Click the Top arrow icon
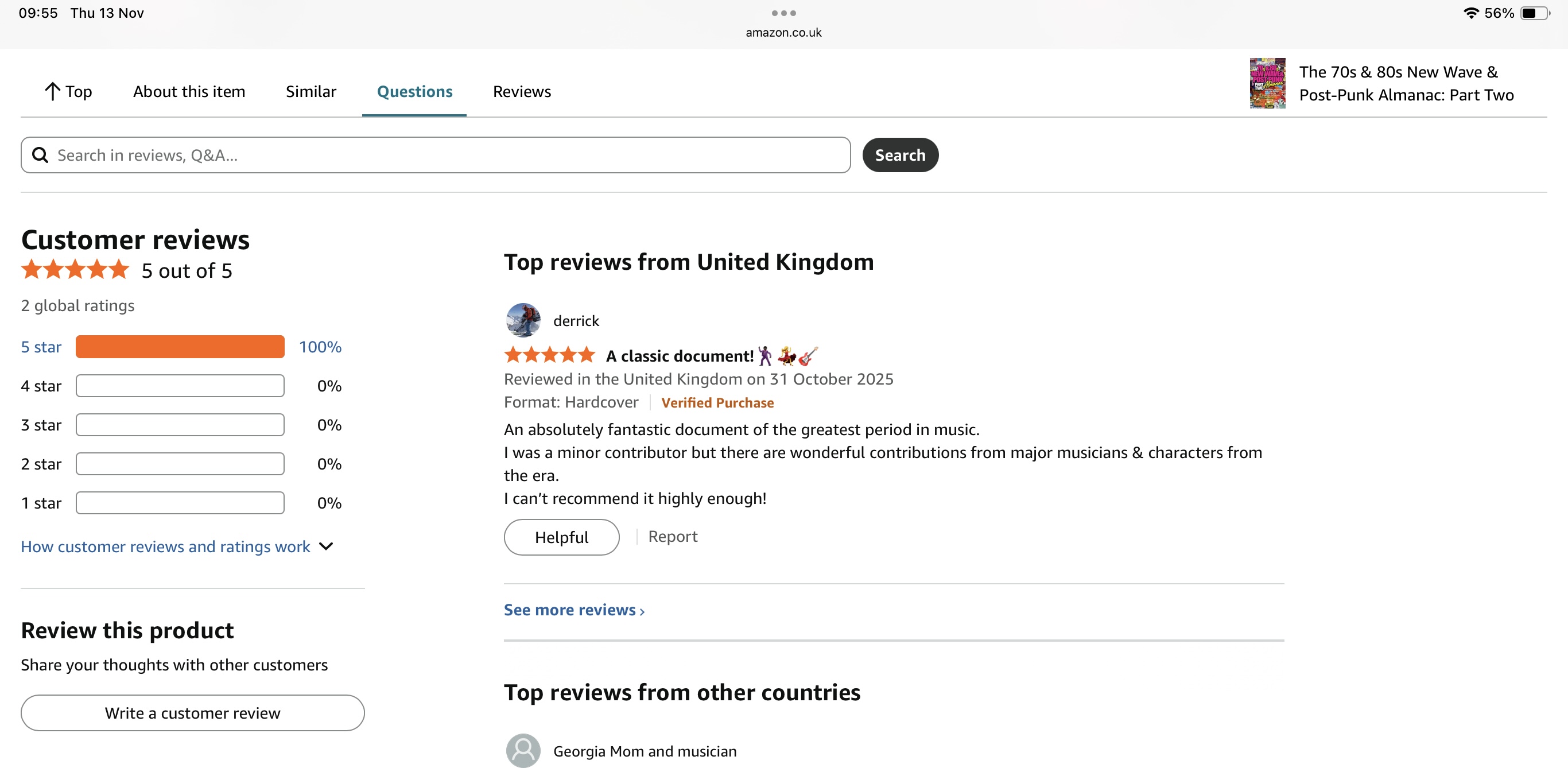Viewport: 1568px width, 768px height. click(x=52, y=91)
